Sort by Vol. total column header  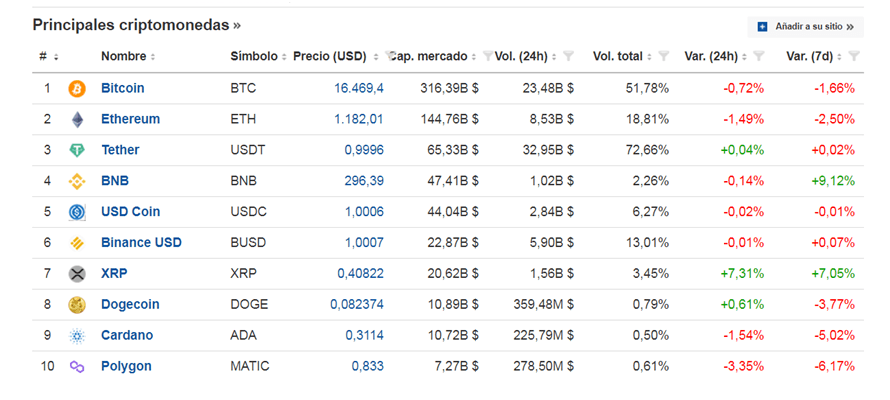click(x=623, y=56)
